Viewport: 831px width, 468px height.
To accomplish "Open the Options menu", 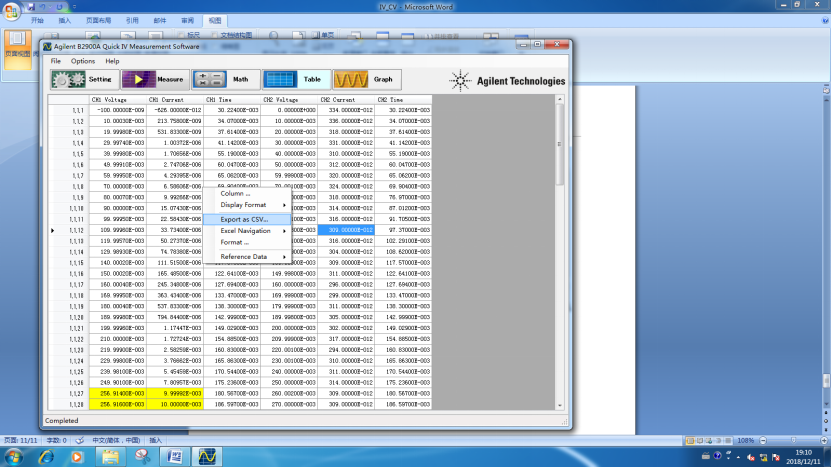I will click(x=83, y=61).
